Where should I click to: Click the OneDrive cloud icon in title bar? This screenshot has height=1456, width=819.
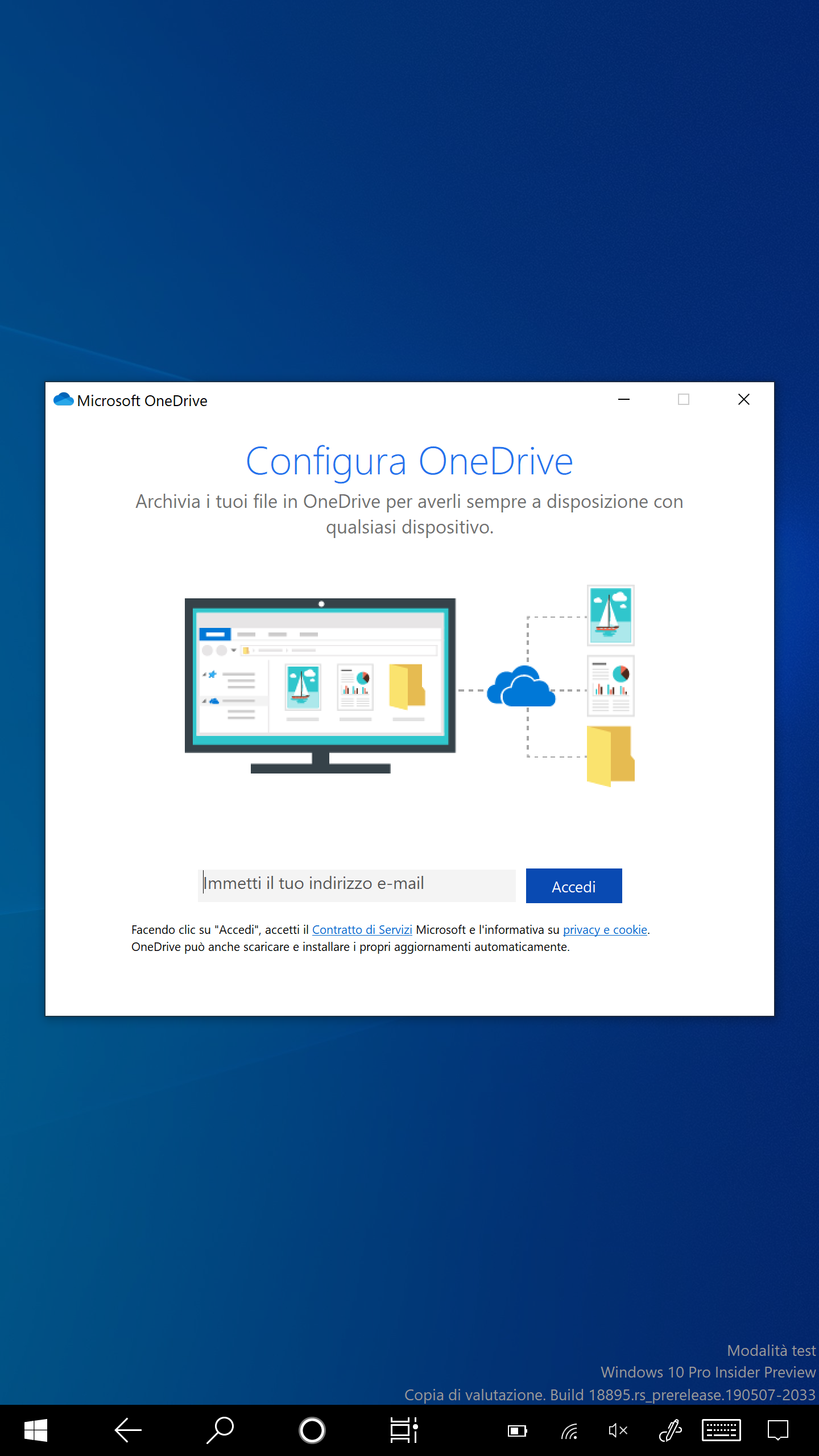[63, 400]
